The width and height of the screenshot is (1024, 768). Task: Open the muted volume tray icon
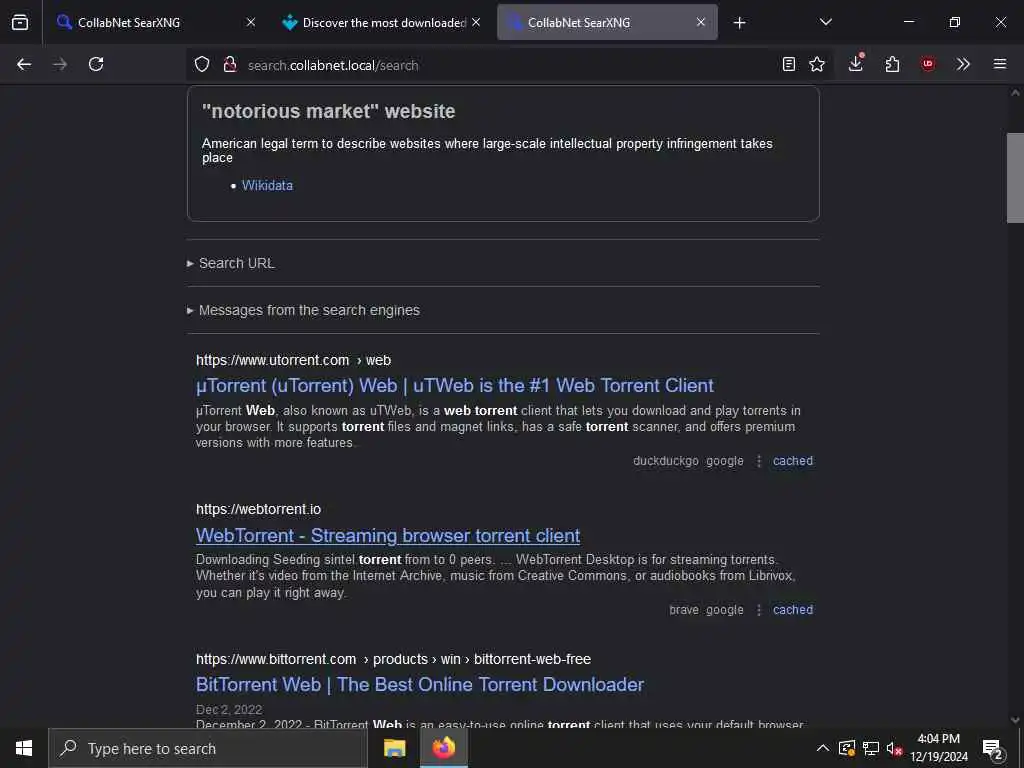coord(894,748)
